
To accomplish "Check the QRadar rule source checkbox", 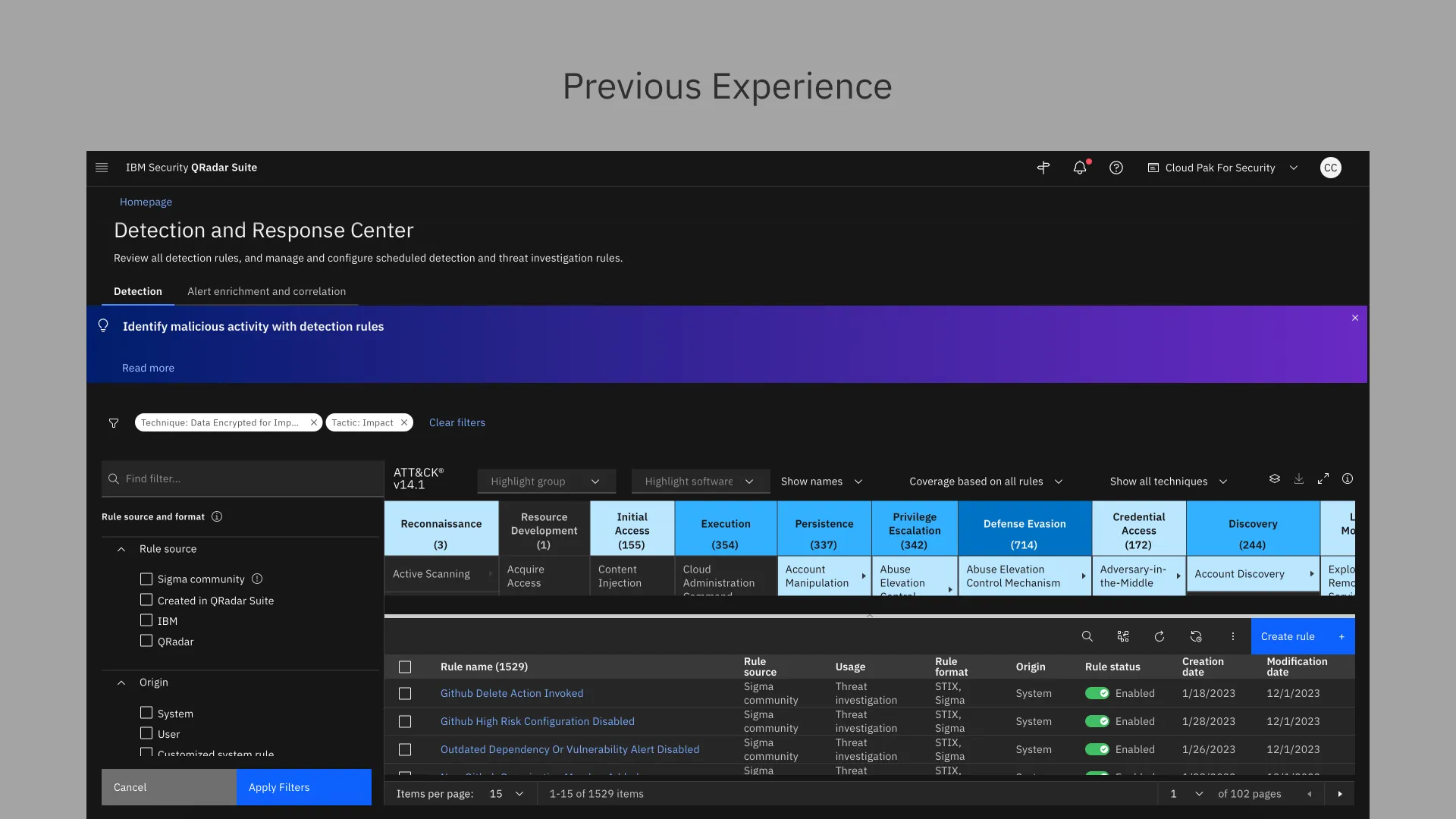I will pyautogui.click(x=146, y=641).
